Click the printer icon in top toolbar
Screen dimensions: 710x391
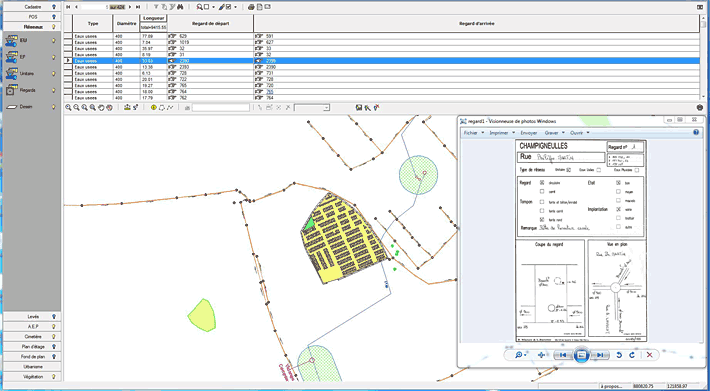[251, 7]
